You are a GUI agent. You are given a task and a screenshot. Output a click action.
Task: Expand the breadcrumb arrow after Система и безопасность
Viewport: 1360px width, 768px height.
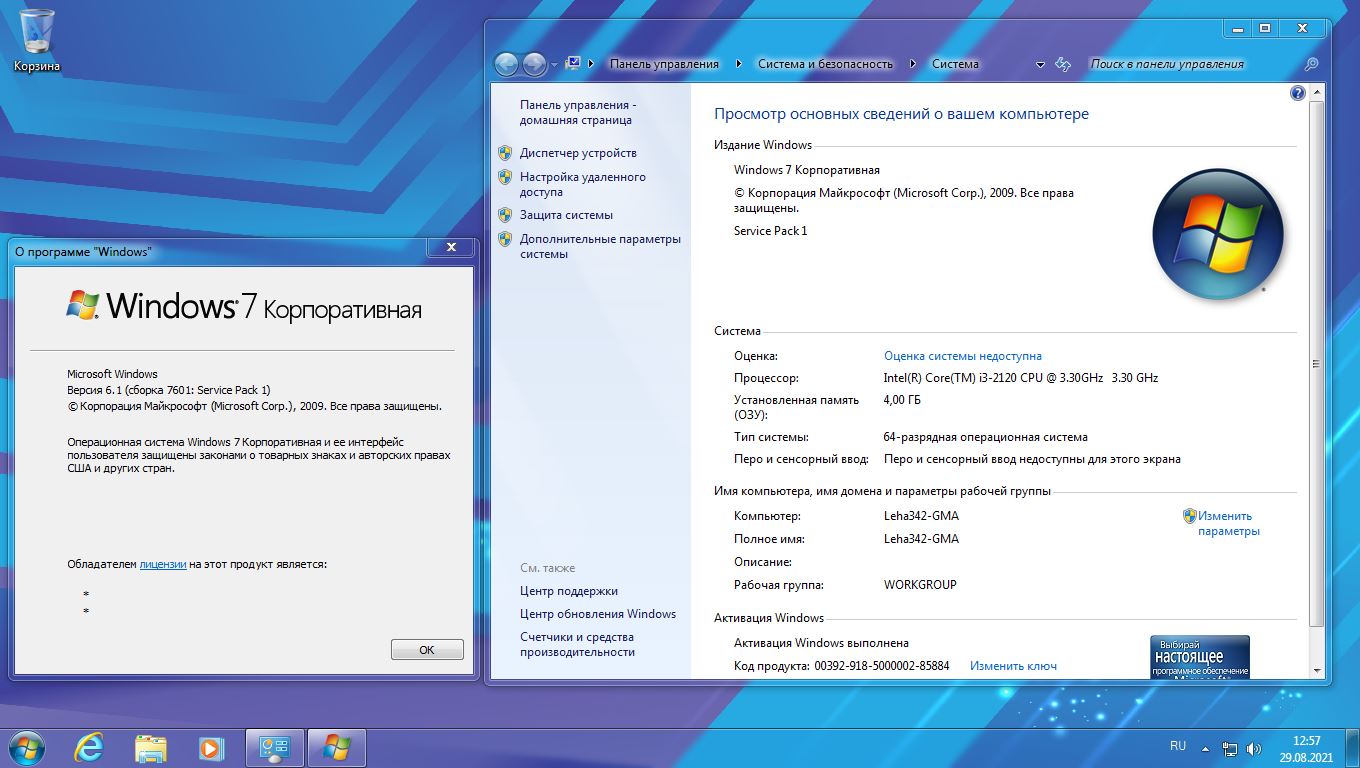point(913,64)
